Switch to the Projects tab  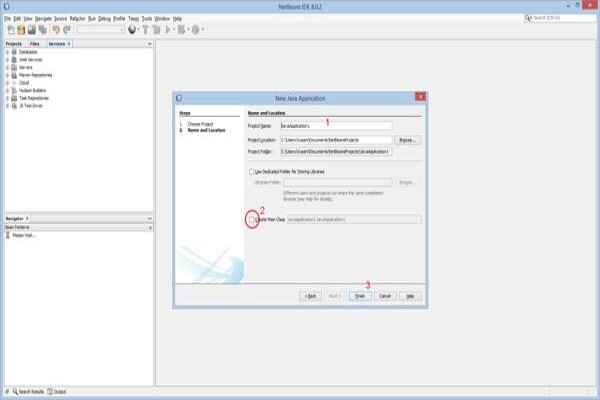tap(14, 44)
